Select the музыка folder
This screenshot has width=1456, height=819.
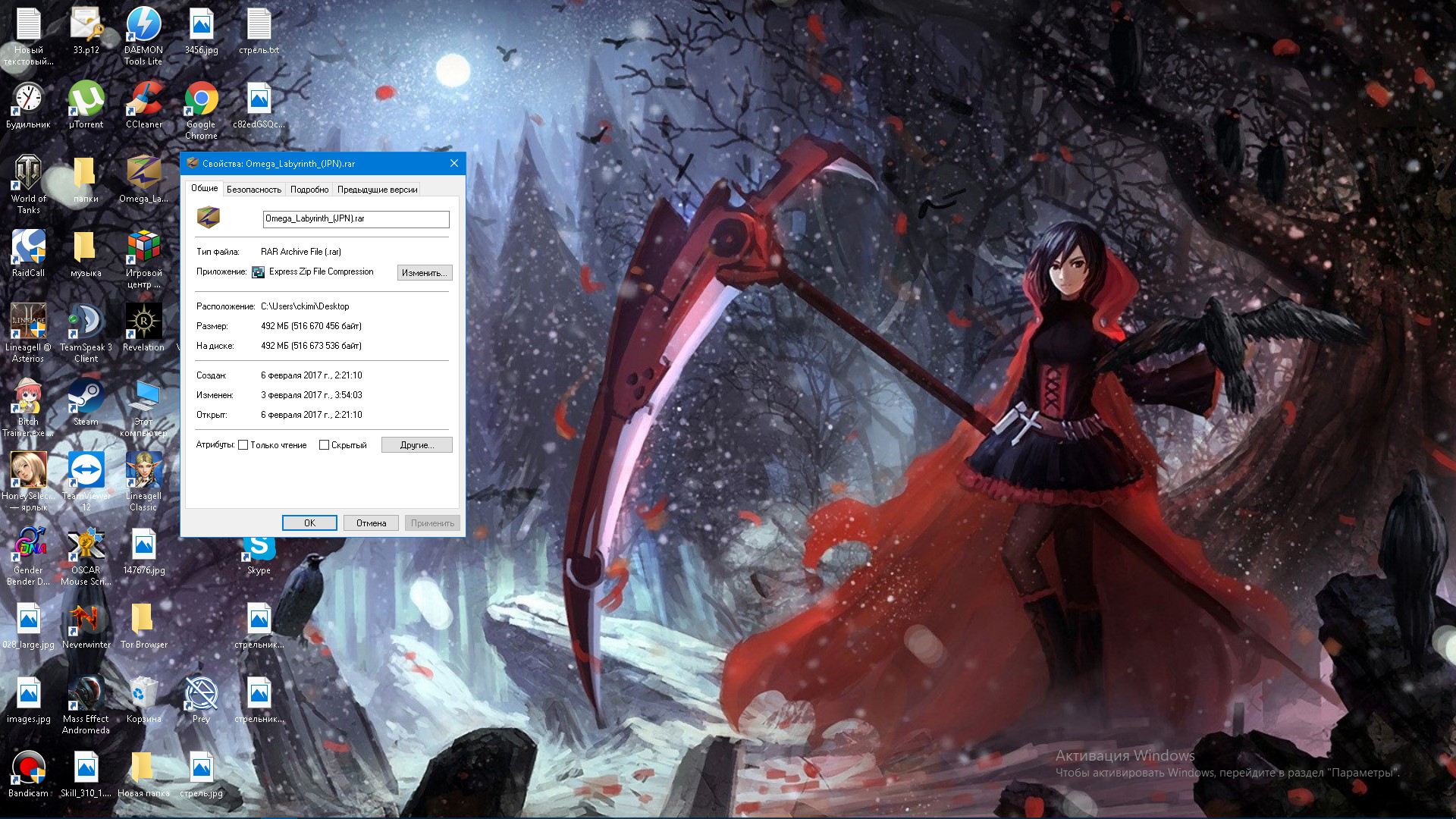[x=86, y=253]
